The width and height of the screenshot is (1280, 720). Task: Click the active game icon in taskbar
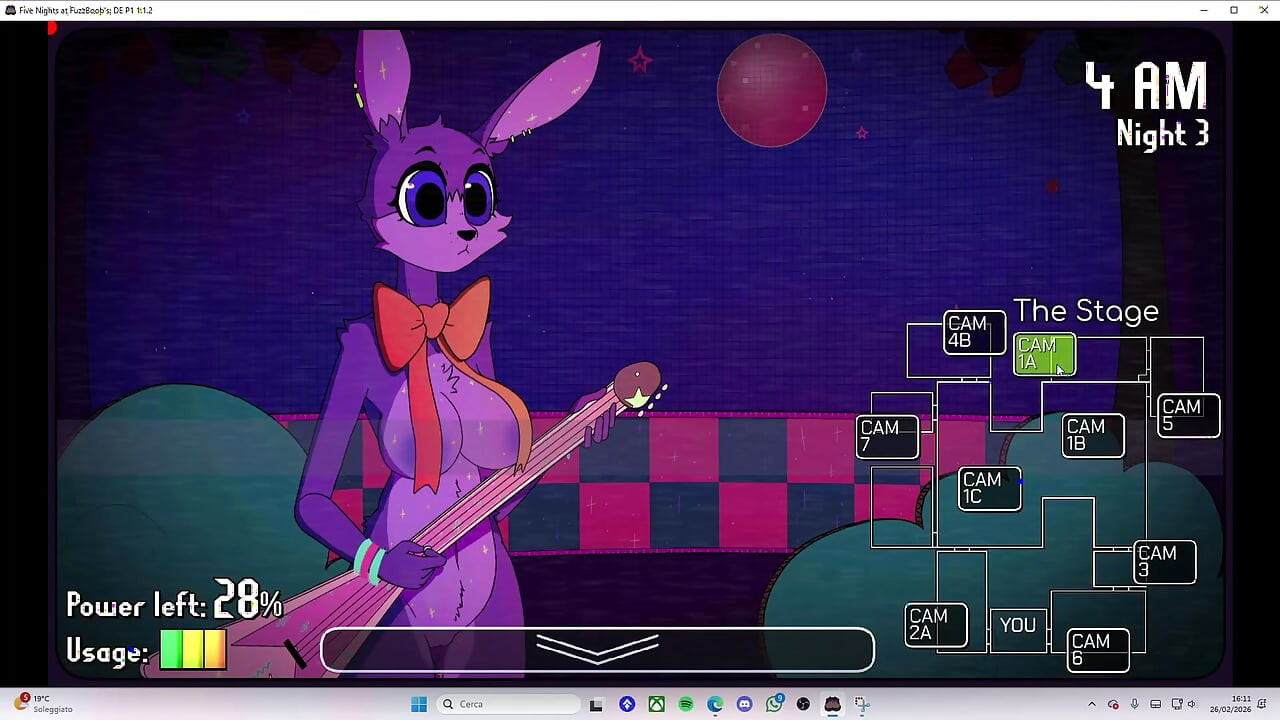(832, 704)
